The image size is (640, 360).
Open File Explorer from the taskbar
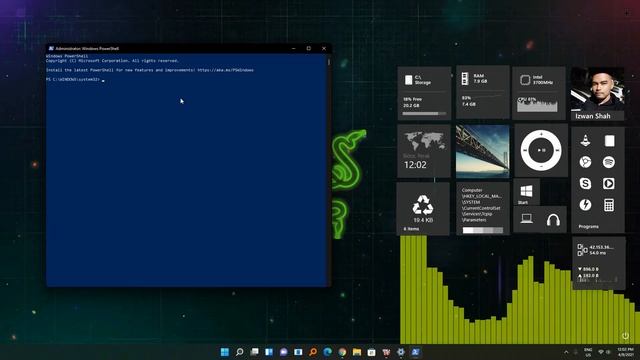(357, 352)
